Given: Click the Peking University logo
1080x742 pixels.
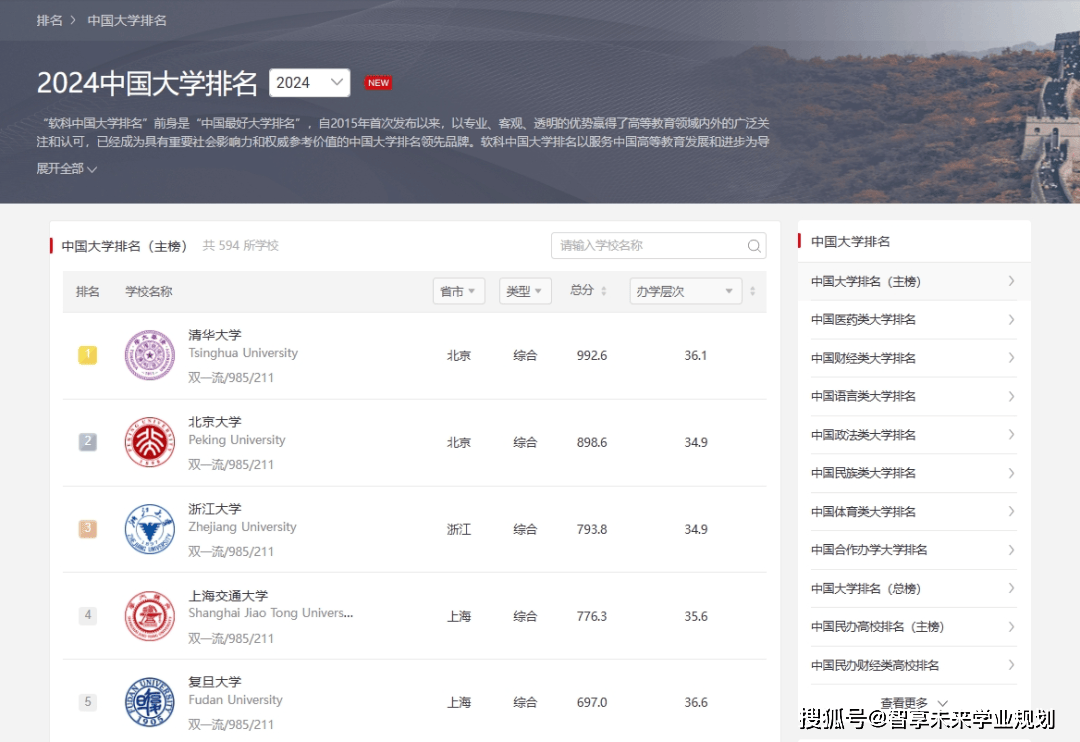Looking at the screenshot, I should 149,442.
